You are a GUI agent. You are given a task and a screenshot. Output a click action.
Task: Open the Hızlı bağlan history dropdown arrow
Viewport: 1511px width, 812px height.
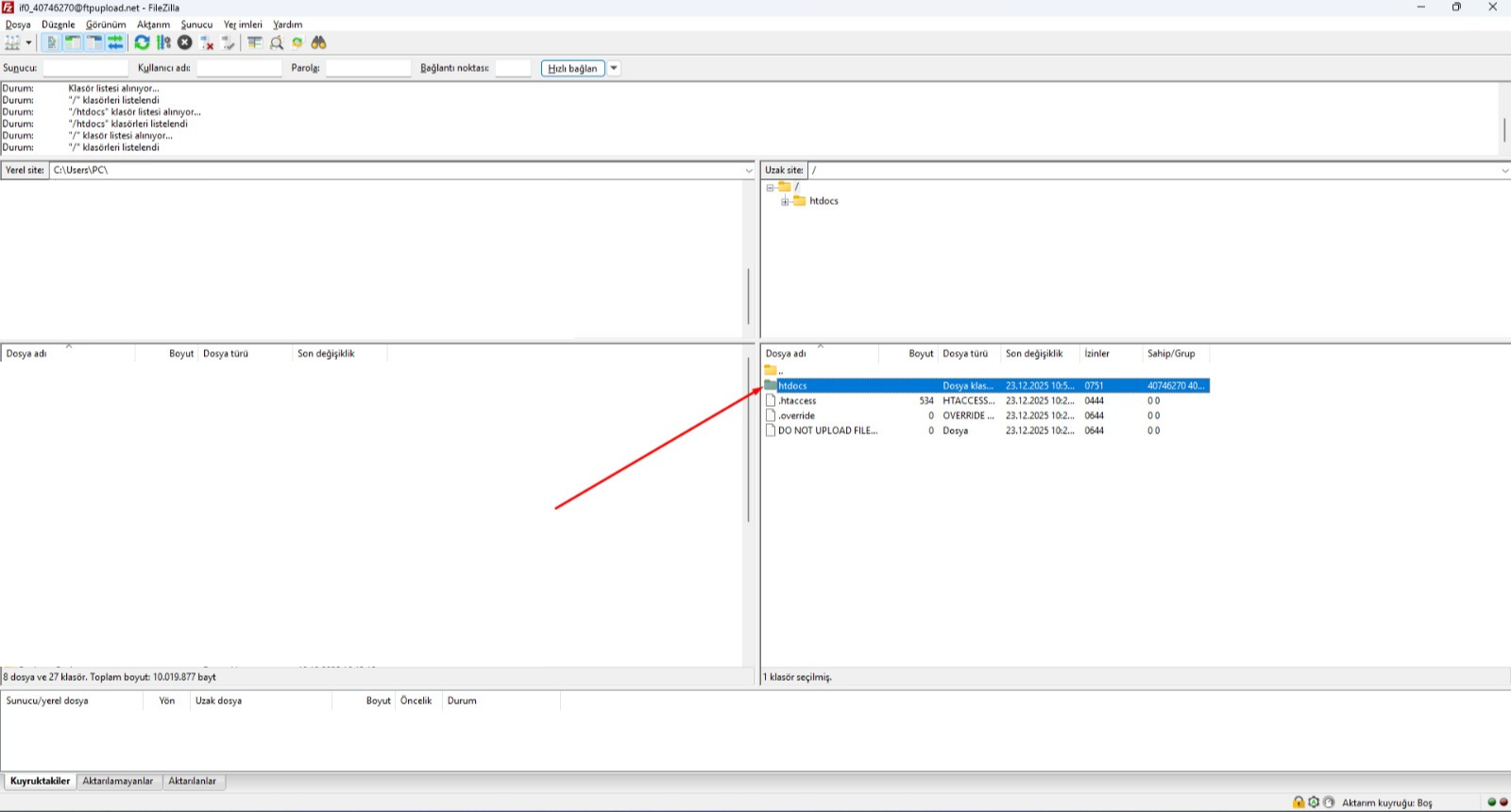tap(614, 68)
